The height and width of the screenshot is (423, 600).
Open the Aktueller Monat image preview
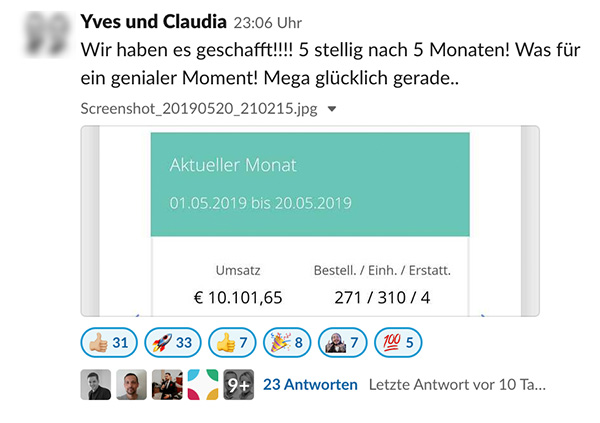(x=310, y=221)
